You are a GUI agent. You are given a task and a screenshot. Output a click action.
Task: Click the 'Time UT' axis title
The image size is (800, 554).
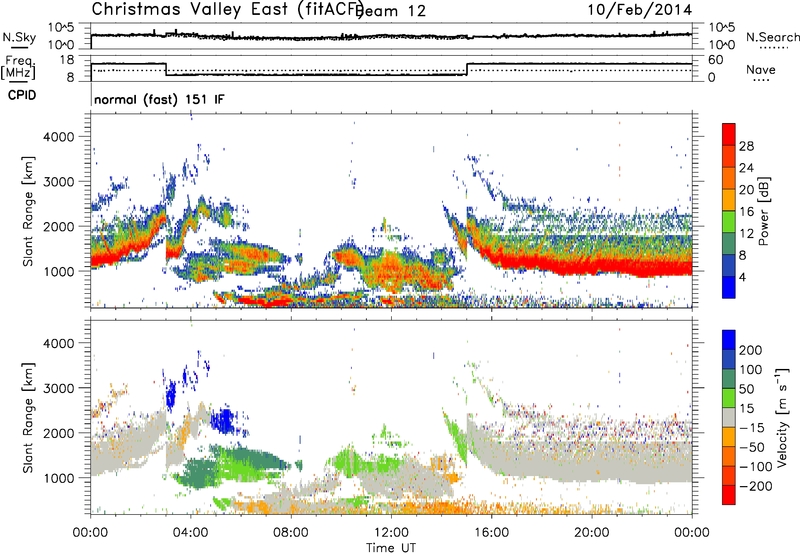pyautogui.click(x=391, y=548)
